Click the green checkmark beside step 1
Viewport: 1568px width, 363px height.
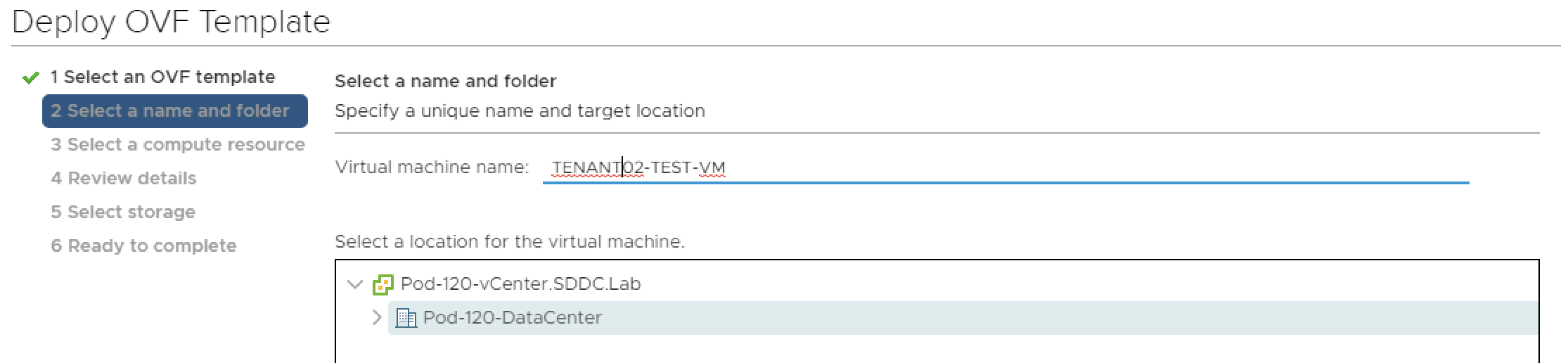[x=30, y=78]
